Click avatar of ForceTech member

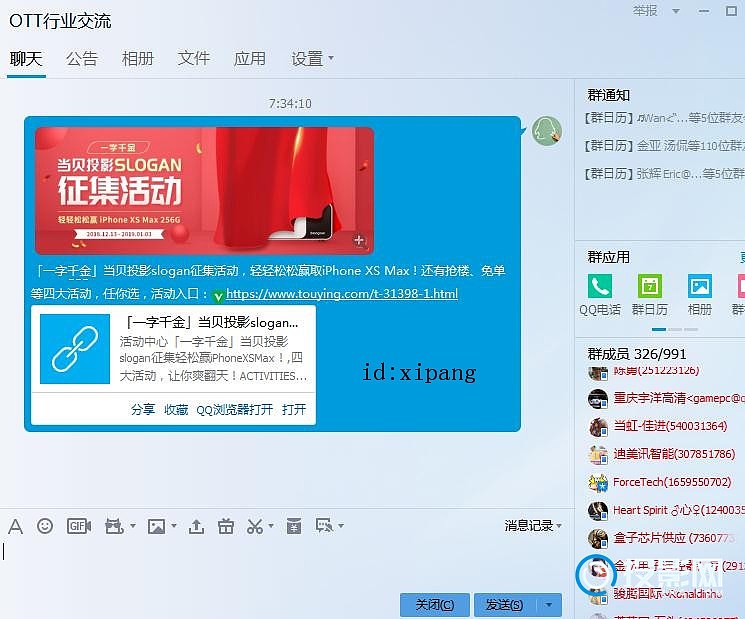pos(598,483)
